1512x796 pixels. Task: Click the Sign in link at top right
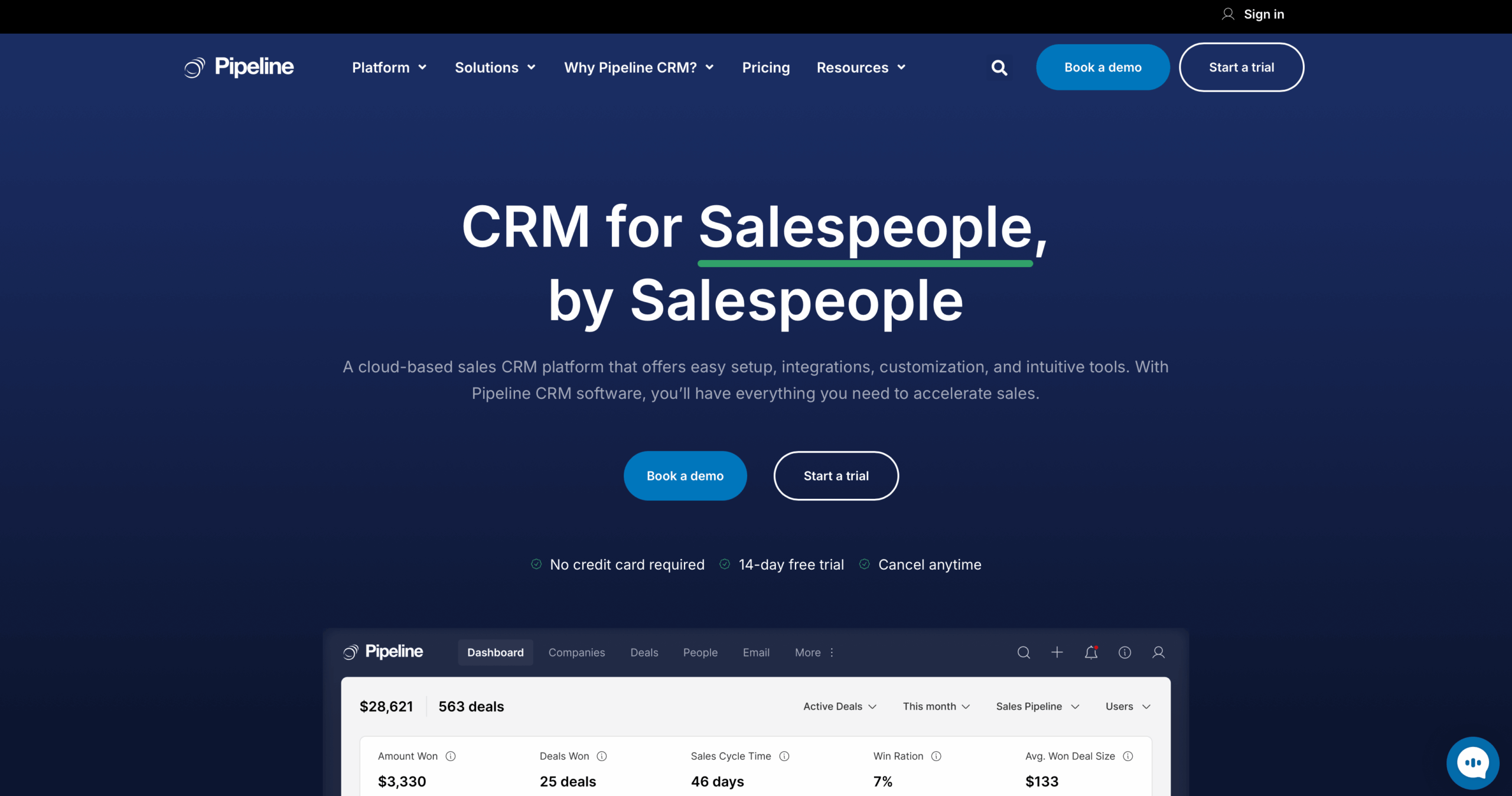[x=1263, y=14]
